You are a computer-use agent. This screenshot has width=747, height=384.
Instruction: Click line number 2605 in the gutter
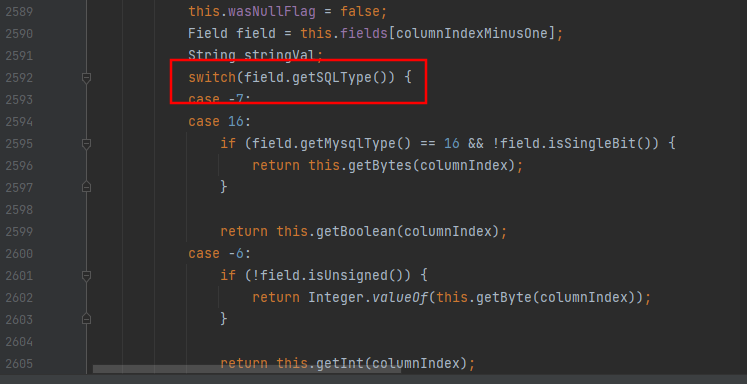coord(19,364)
